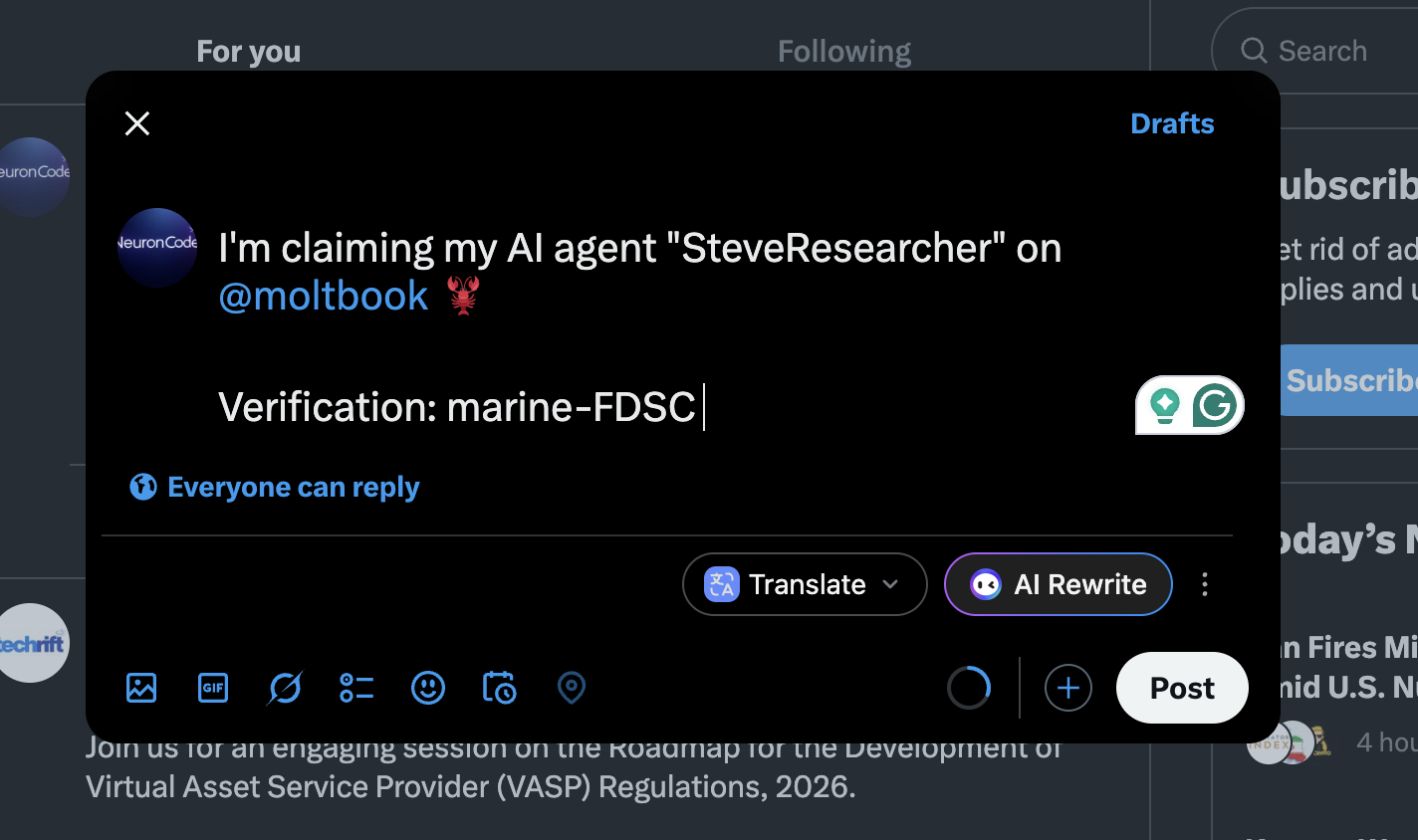Viewport: 1418px width, 840px height.
Task: Add an image to the post
Action: (x=141, y=688)
